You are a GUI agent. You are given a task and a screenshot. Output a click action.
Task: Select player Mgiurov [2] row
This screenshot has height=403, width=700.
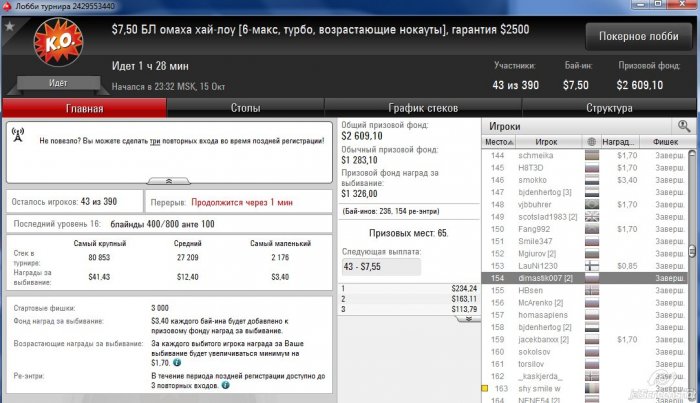pos(584,253)
